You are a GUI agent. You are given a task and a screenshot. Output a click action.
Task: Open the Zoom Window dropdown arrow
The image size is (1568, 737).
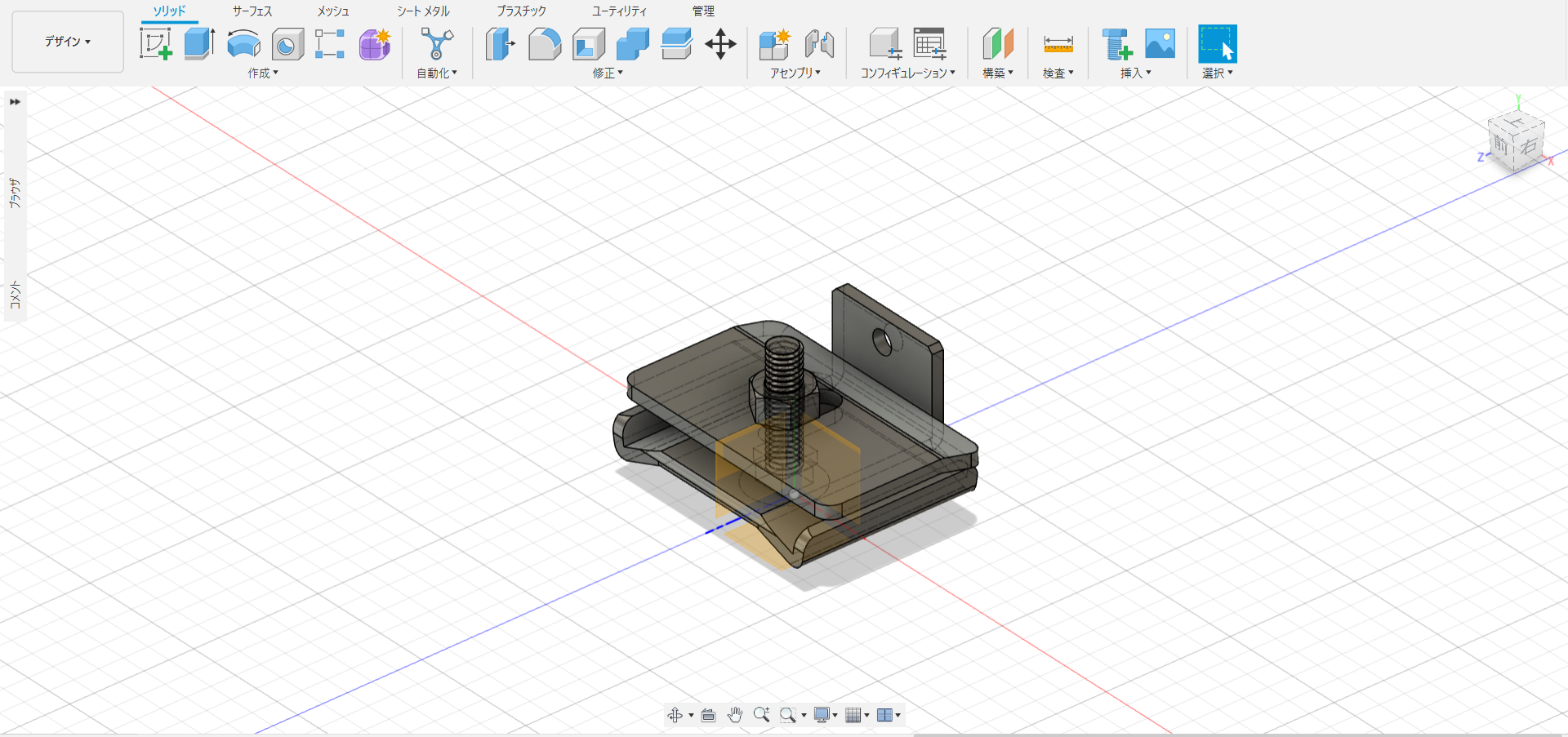coord(804,716)
